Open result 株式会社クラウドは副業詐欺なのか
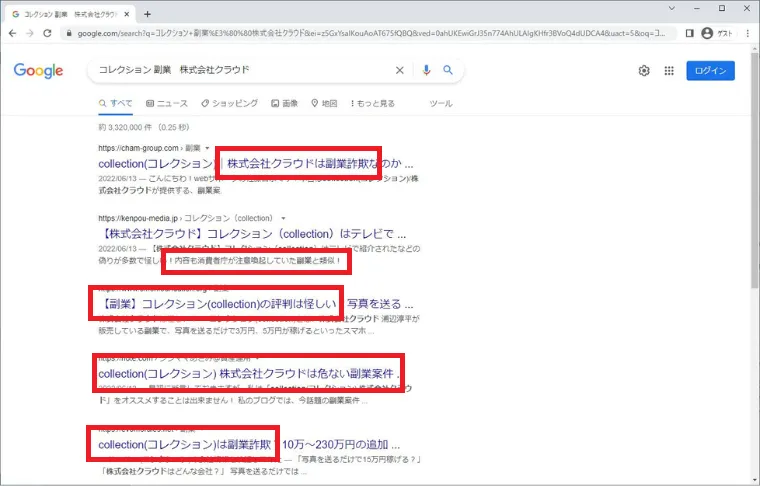 click(255, 164)
